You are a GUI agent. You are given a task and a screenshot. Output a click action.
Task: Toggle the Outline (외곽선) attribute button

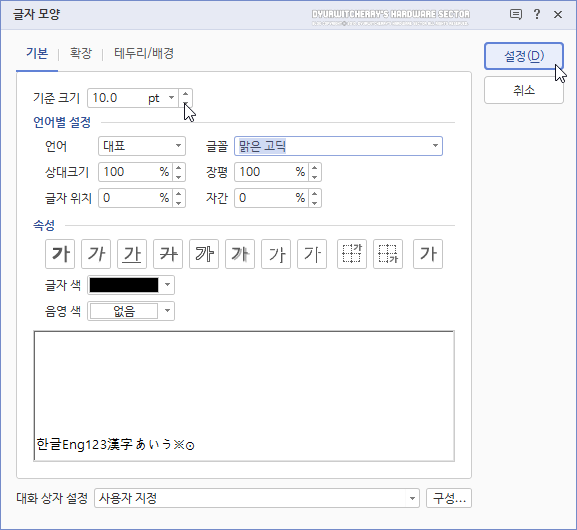204,254
